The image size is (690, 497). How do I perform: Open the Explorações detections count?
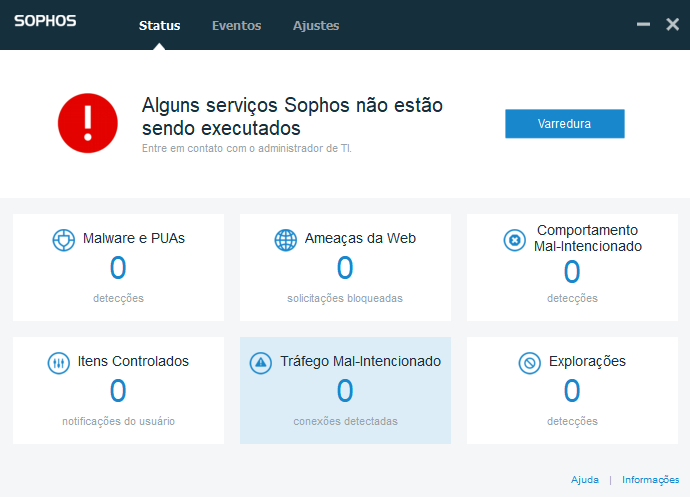click(x=572, y=390)
